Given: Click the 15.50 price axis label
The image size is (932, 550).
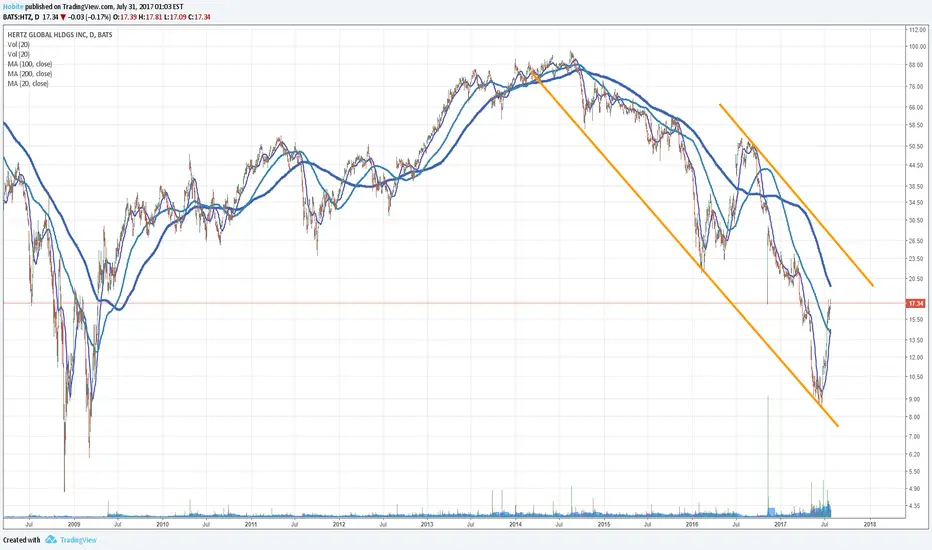Looking at the screenshot, I should click(917, 320).
